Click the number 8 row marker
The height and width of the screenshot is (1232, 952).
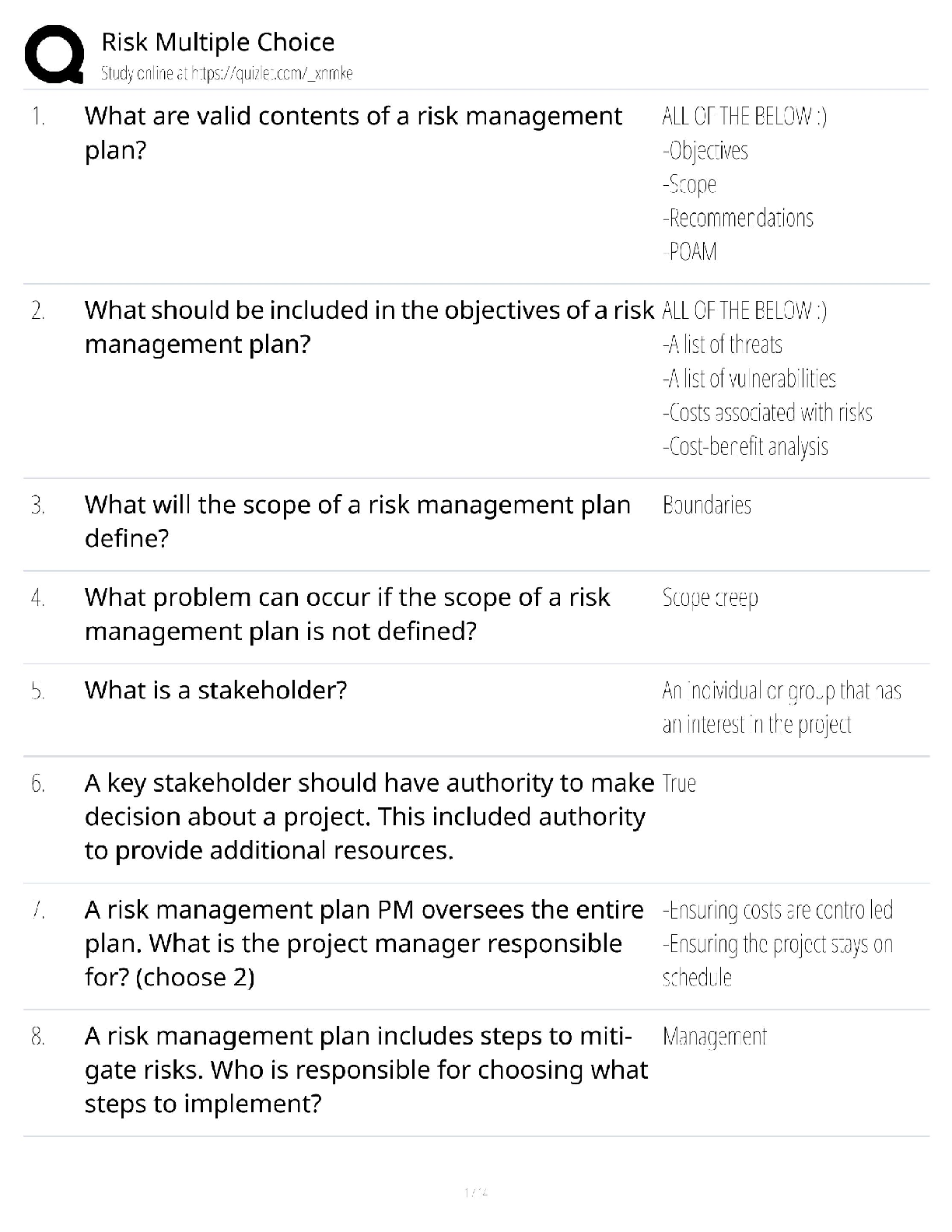(37, 1037)
